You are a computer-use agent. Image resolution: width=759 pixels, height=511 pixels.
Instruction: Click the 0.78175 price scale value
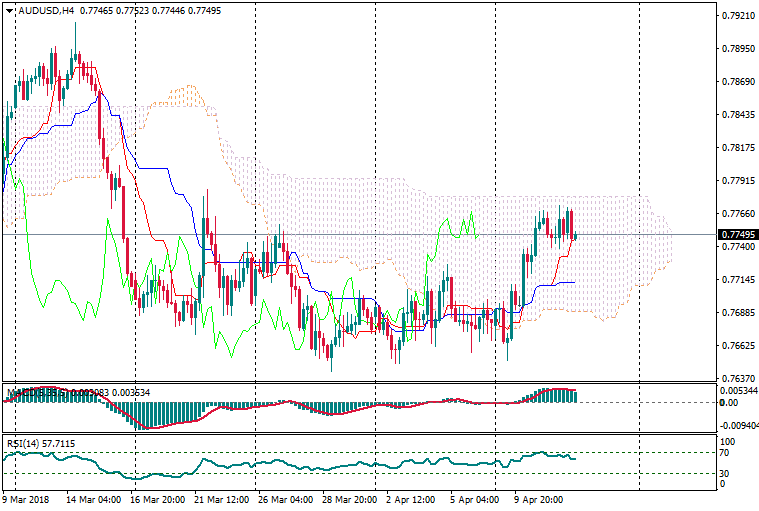(737, 148)
